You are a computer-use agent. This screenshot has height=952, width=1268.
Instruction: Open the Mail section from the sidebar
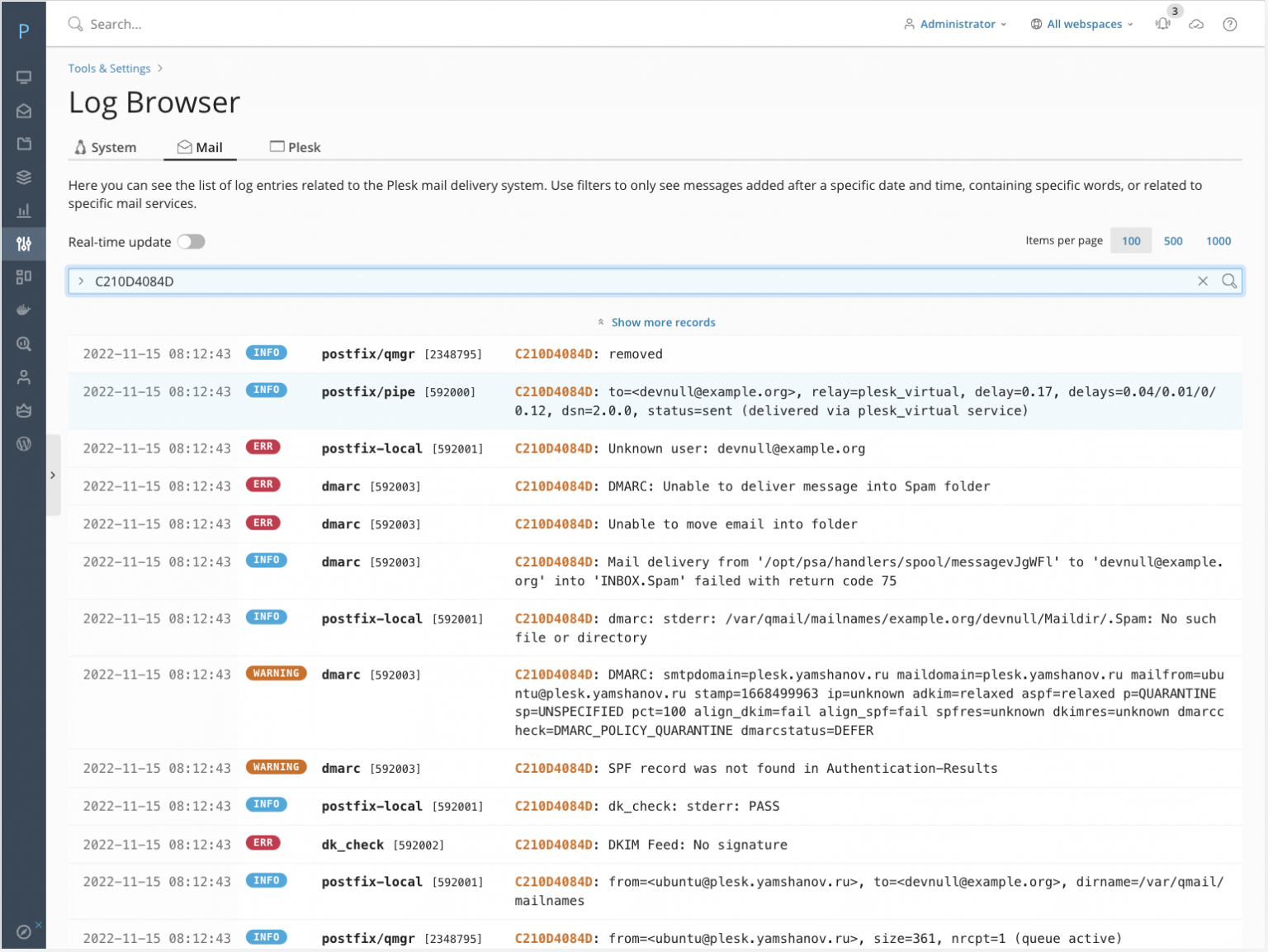click(x=24, y=111)
